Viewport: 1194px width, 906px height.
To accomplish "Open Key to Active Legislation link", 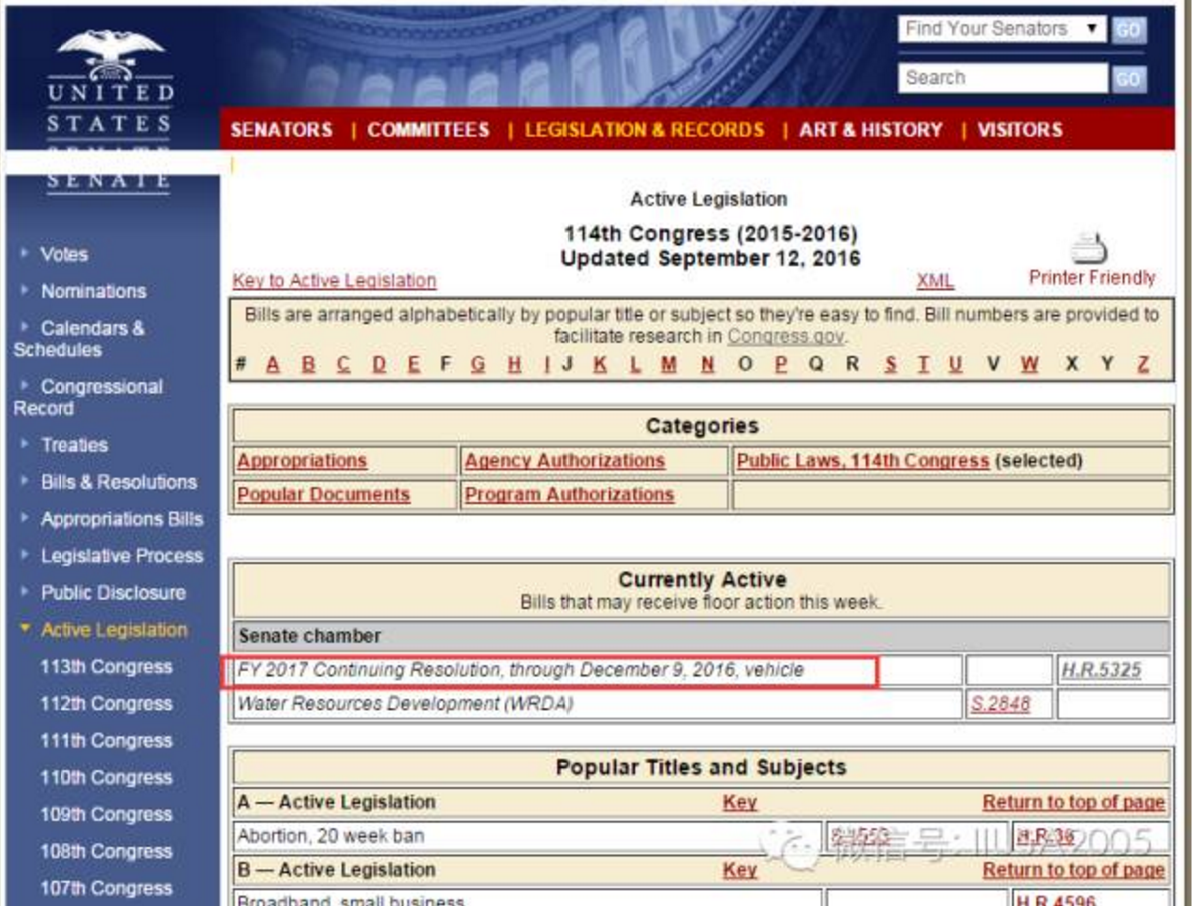I will point(334,281).
